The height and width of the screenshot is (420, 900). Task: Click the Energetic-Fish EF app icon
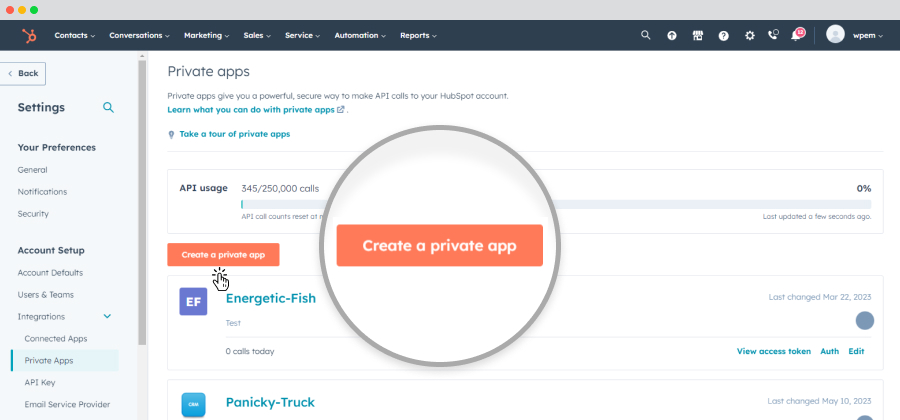[x=193, y=302]
